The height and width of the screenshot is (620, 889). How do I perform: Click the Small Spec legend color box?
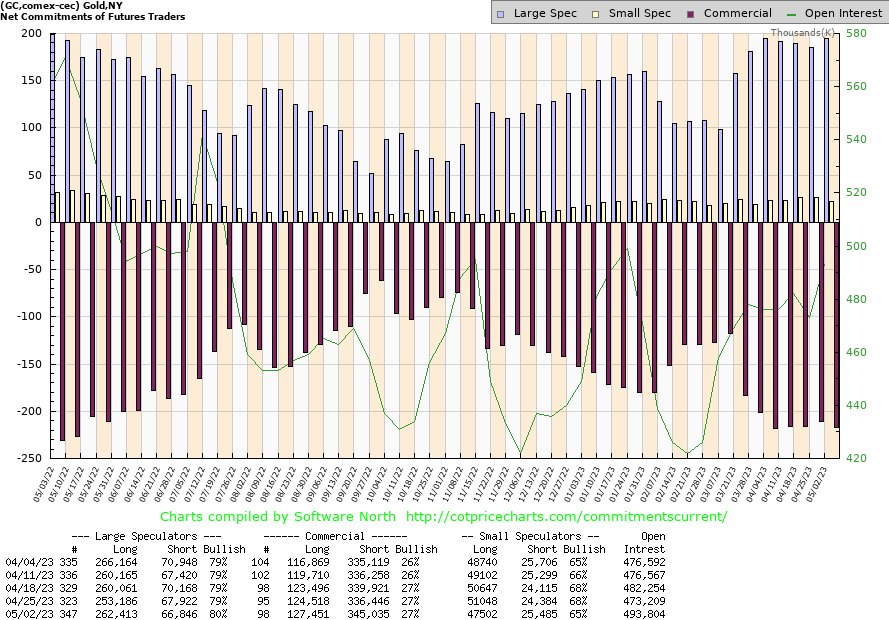click(x=597, y=14)
